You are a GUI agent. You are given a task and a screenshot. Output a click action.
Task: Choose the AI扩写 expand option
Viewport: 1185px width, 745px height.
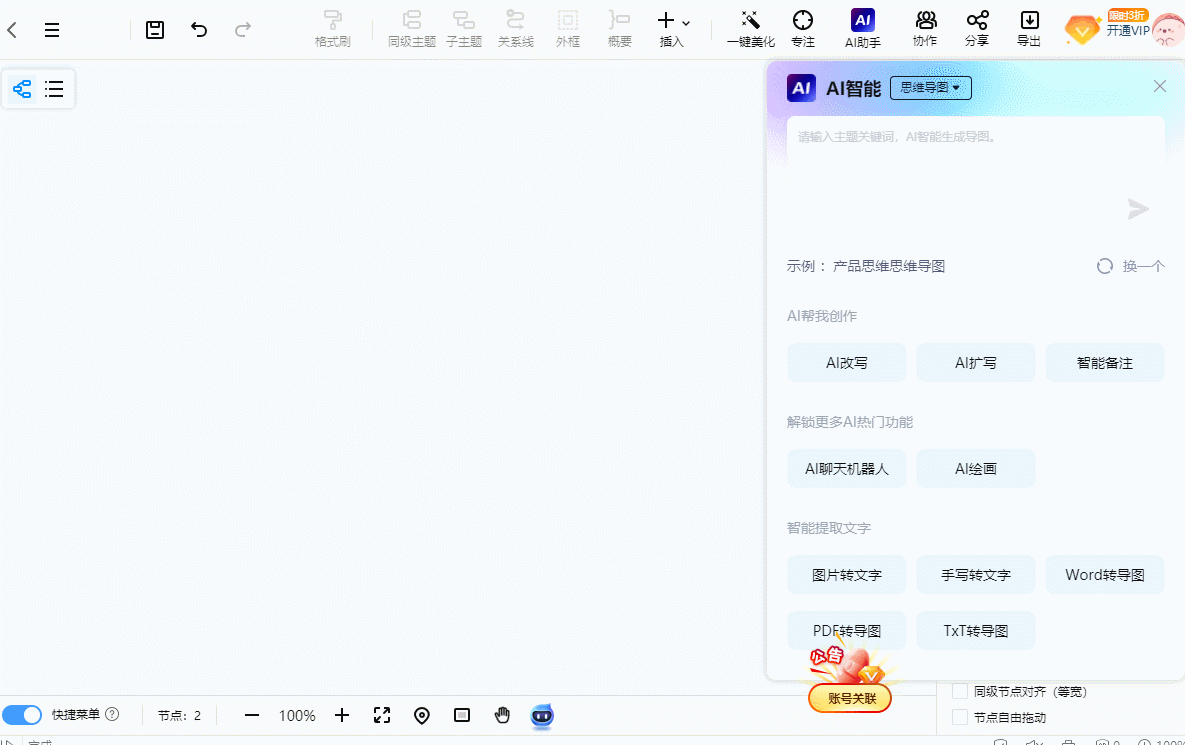pos(976,363)
